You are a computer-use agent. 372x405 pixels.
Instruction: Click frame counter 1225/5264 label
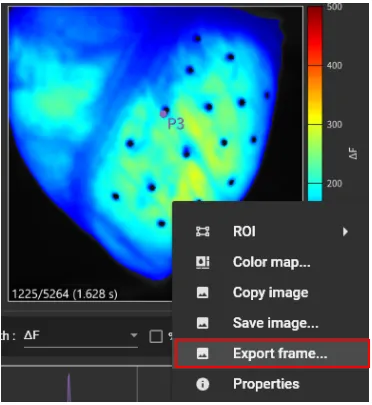(x=65, y=294)
